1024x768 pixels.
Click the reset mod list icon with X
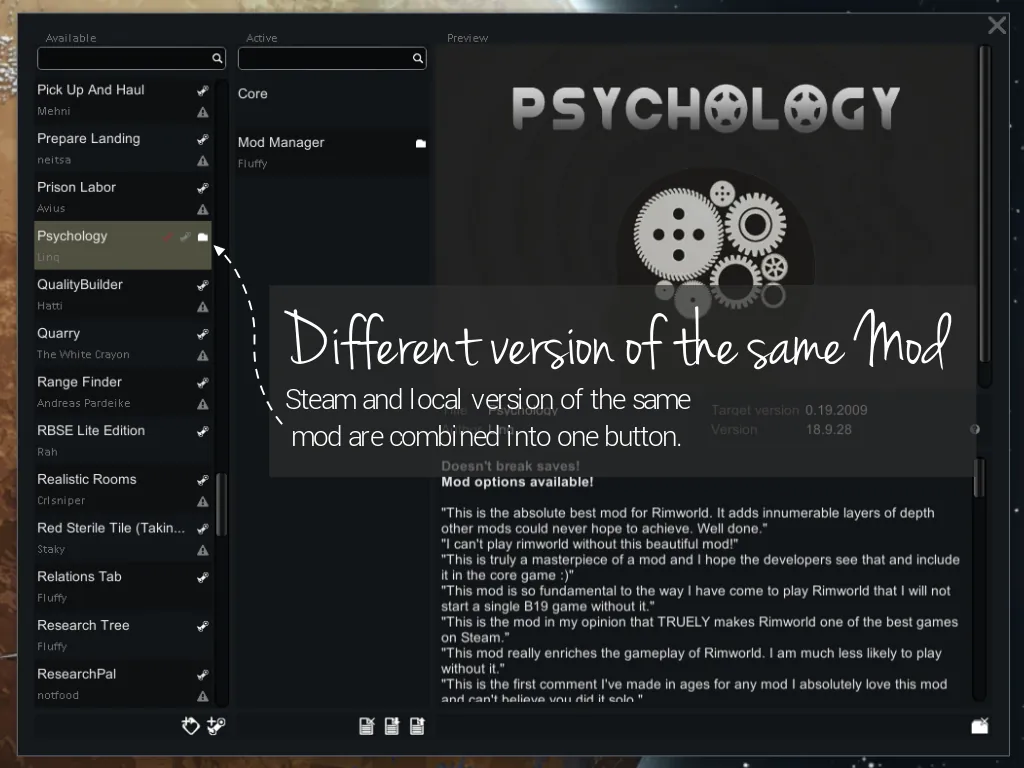pos(367,727)
